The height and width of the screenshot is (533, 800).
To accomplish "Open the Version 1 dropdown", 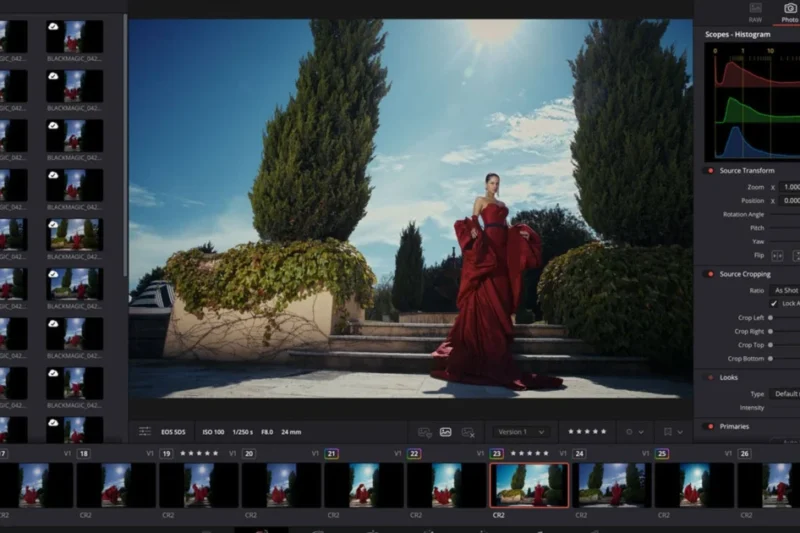I will tap(521, 432).
